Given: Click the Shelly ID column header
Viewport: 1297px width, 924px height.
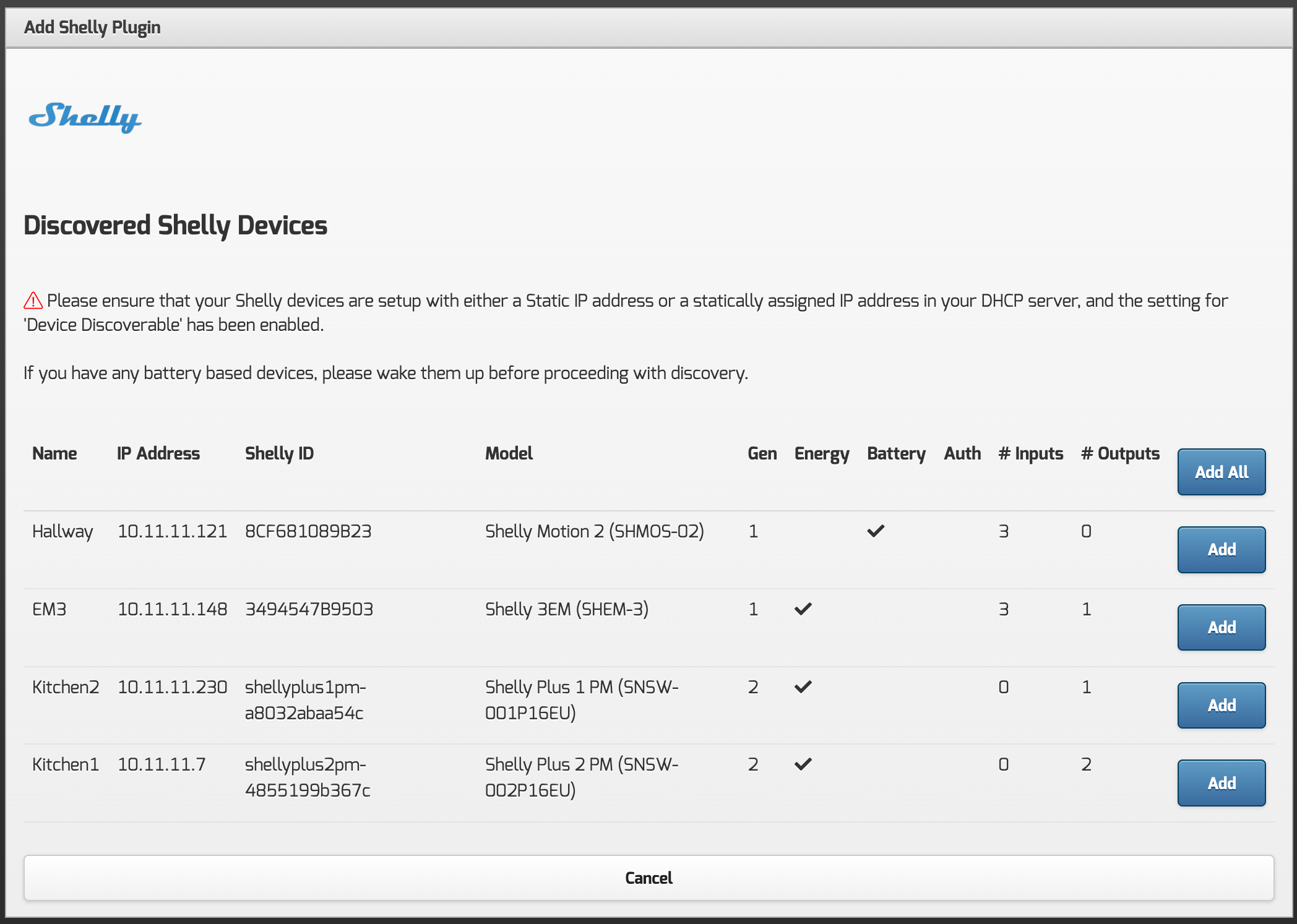Looking at the screenshot, I should (x=279, y=453).
